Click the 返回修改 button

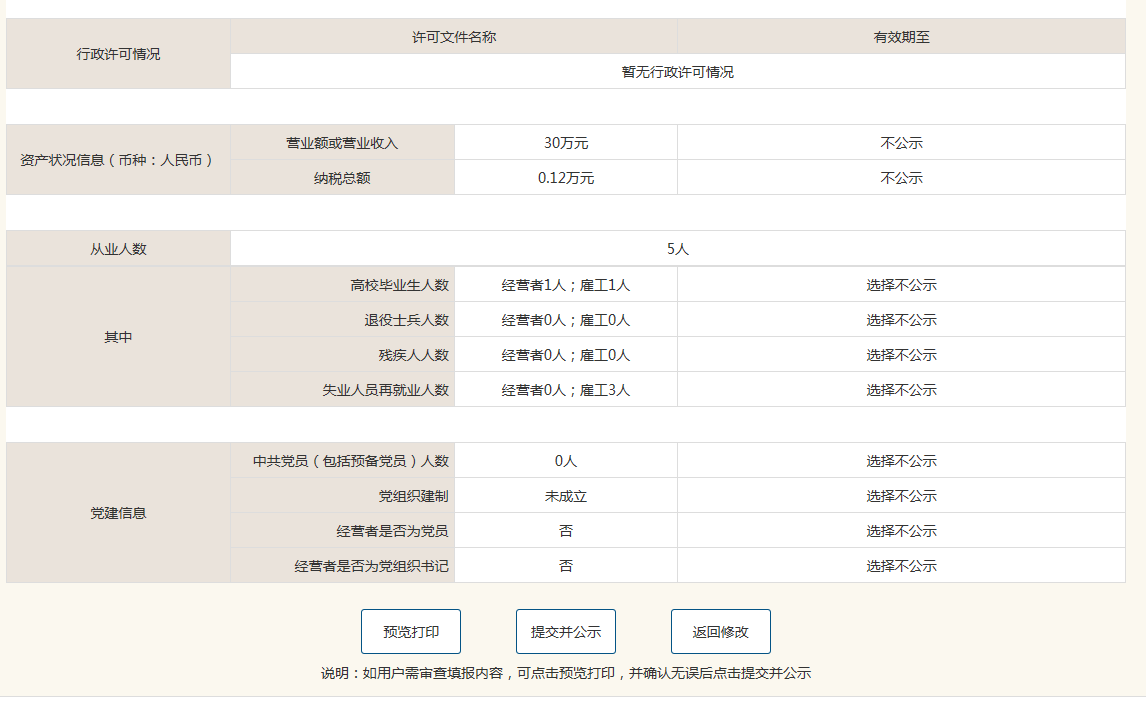(720, 632)
